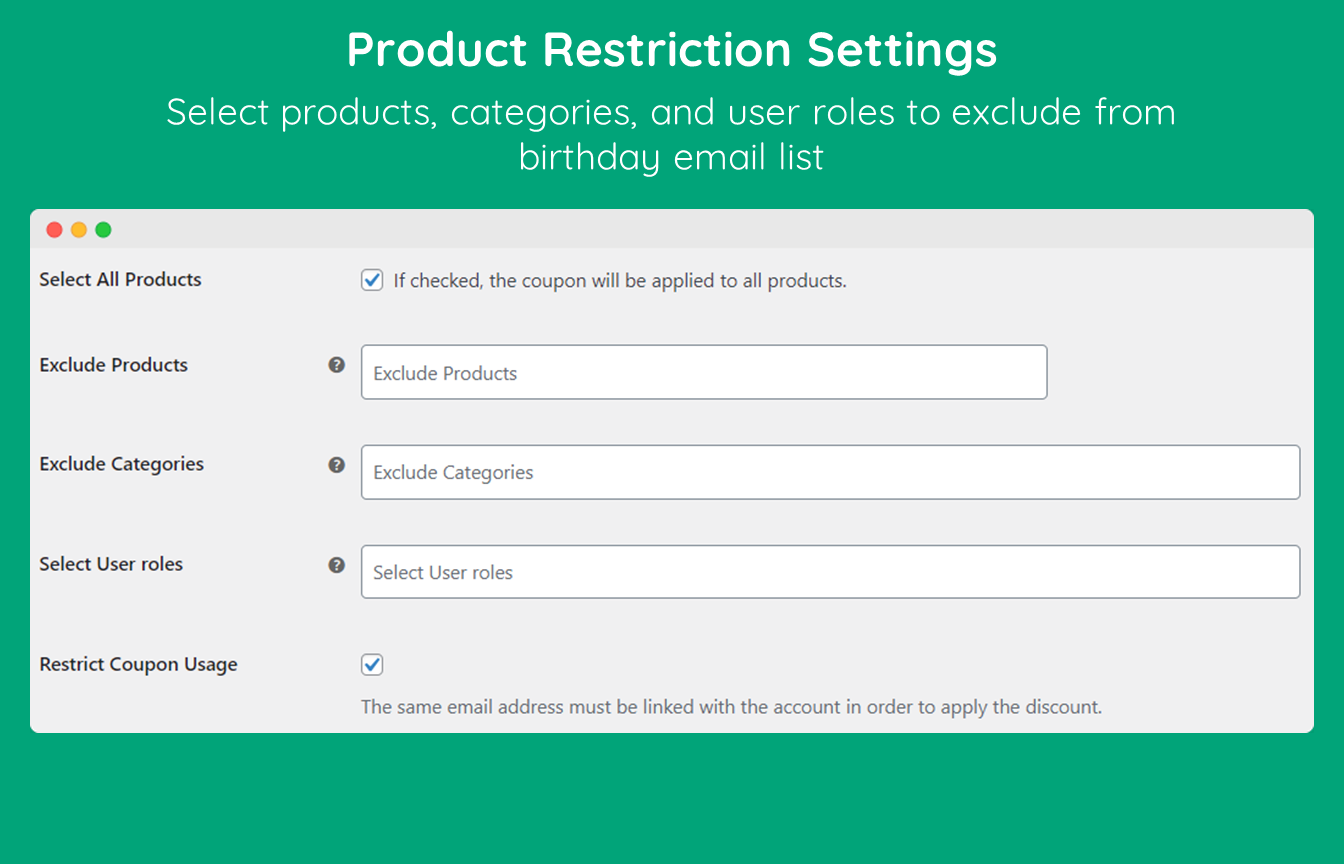1344x864 pixels.
Task: Click the Restrict Coupon Usage row label
Action: pyautogui.click(x=138, y=664)
